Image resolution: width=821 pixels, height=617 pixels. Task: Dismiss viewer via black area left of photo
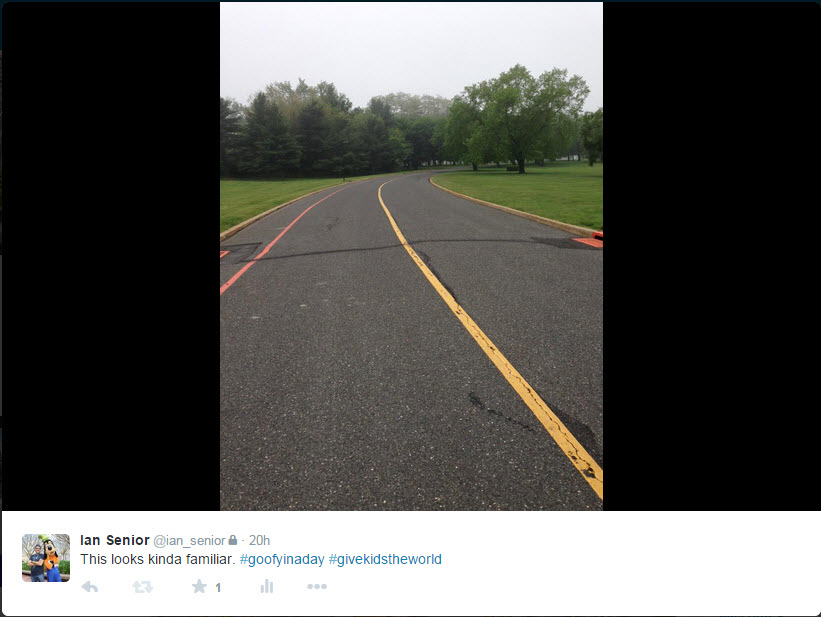click(111, 256)
